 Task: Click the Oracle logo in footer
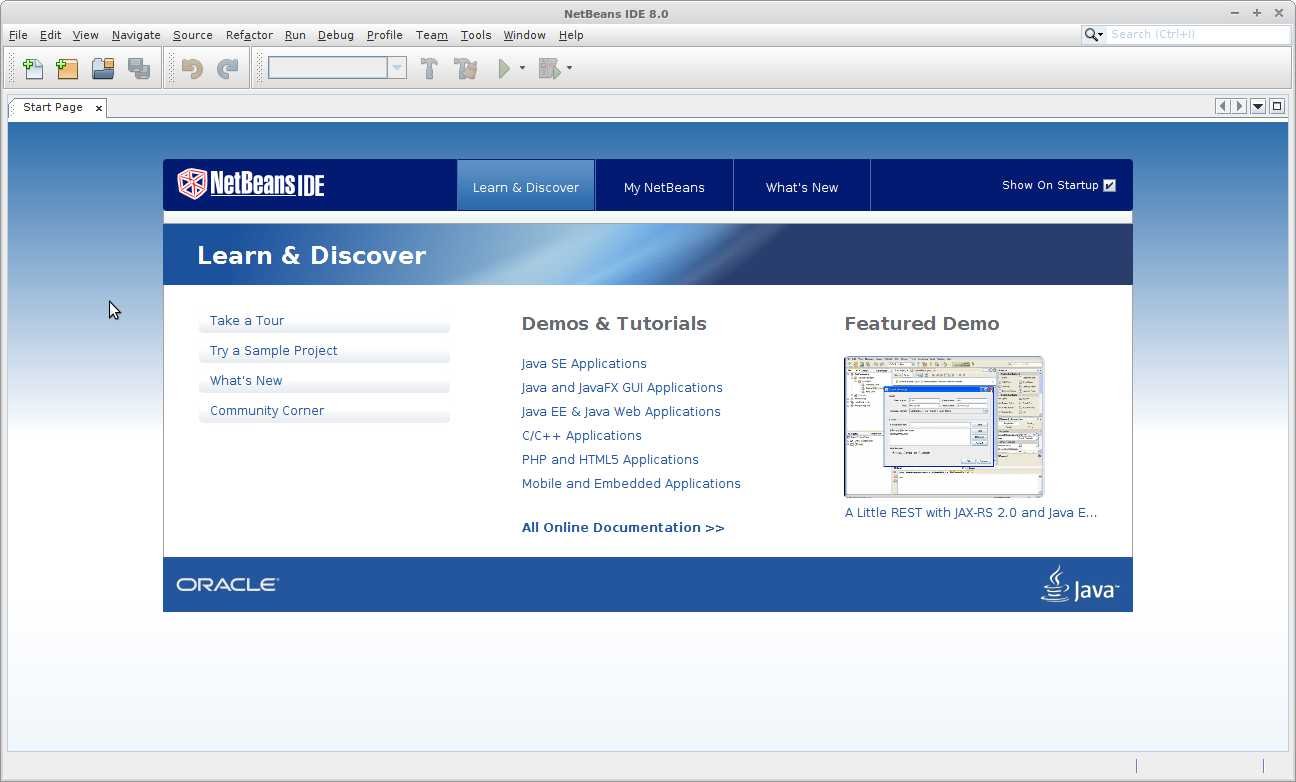click(228, 585)
